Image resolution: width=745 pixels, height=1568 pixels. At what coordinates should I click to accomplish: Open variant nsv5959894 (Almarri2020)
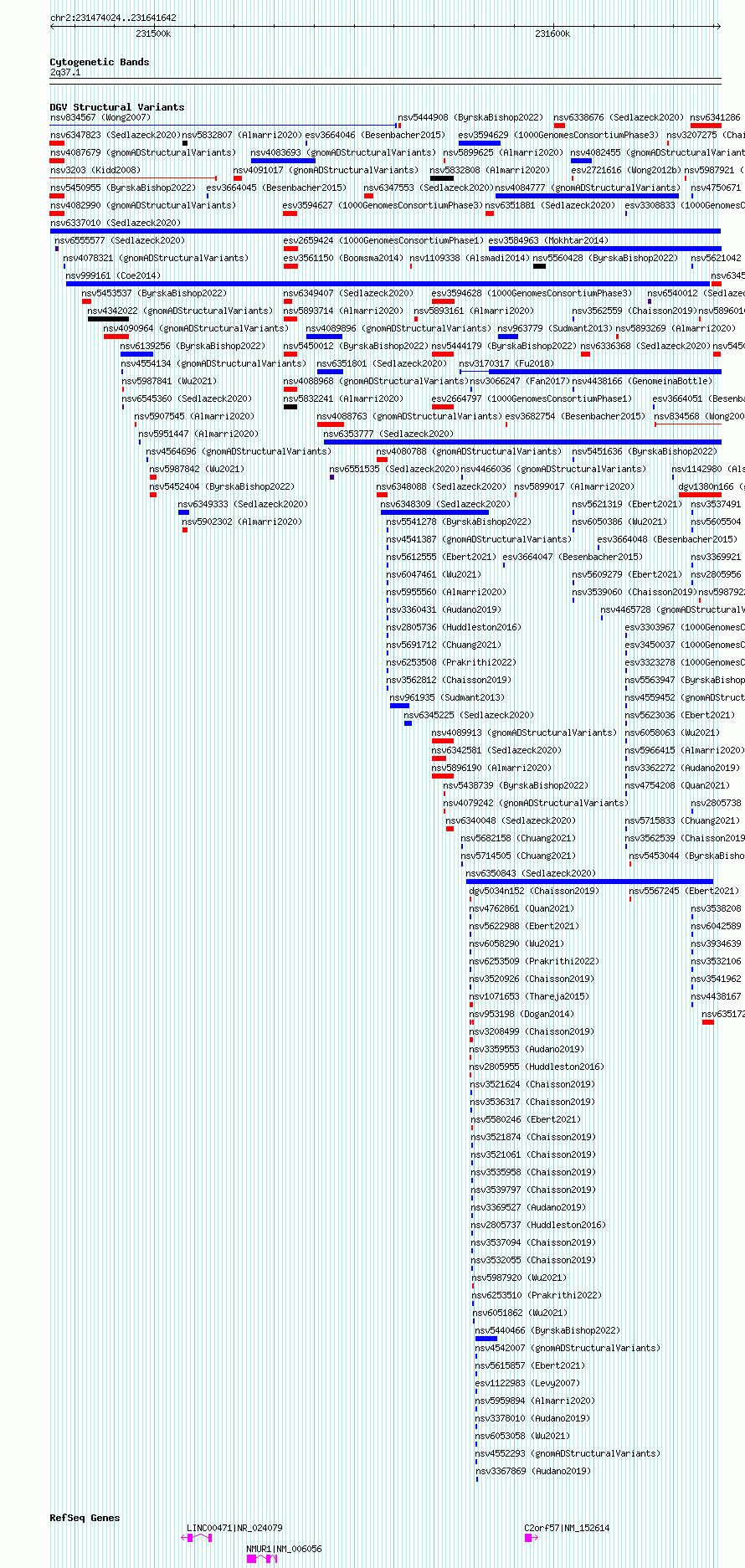535,1401
